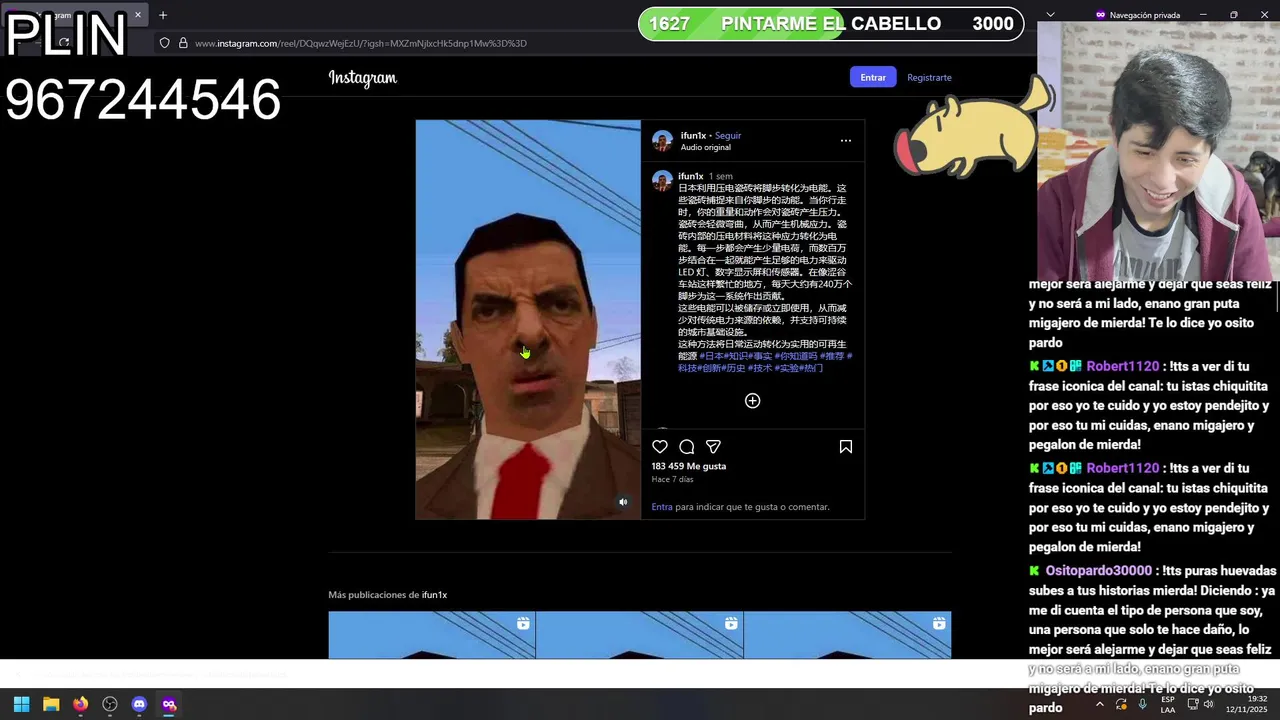Open Firefox from the taskbar
This screenshot has width=1280, height=720.
pos(80,704)
